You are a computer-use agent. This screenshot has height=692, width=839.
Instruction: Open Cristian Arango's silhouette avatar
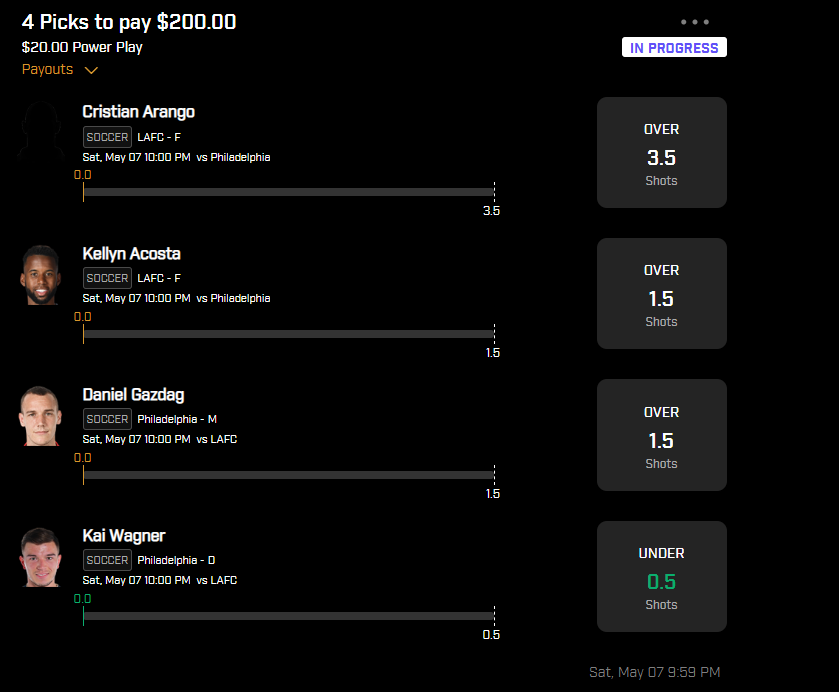(x=41, y=131)
